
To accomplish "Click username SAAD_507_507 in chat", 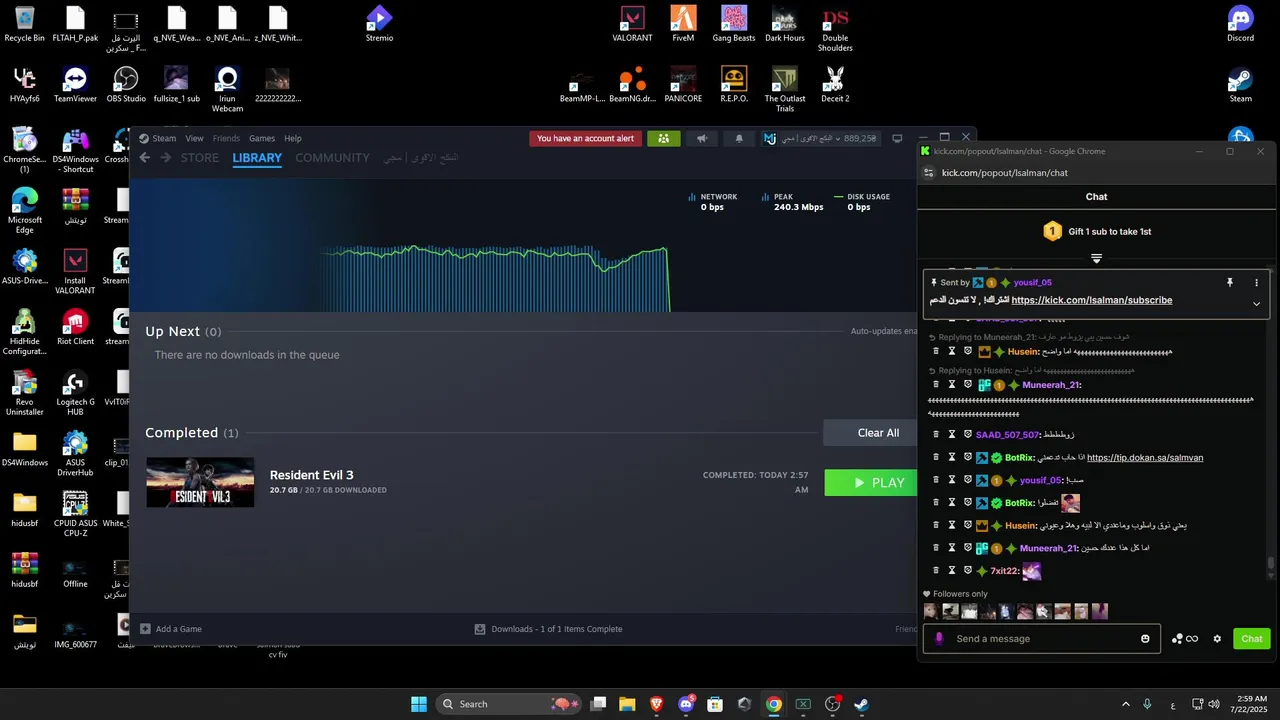I will click(1008, 435).
